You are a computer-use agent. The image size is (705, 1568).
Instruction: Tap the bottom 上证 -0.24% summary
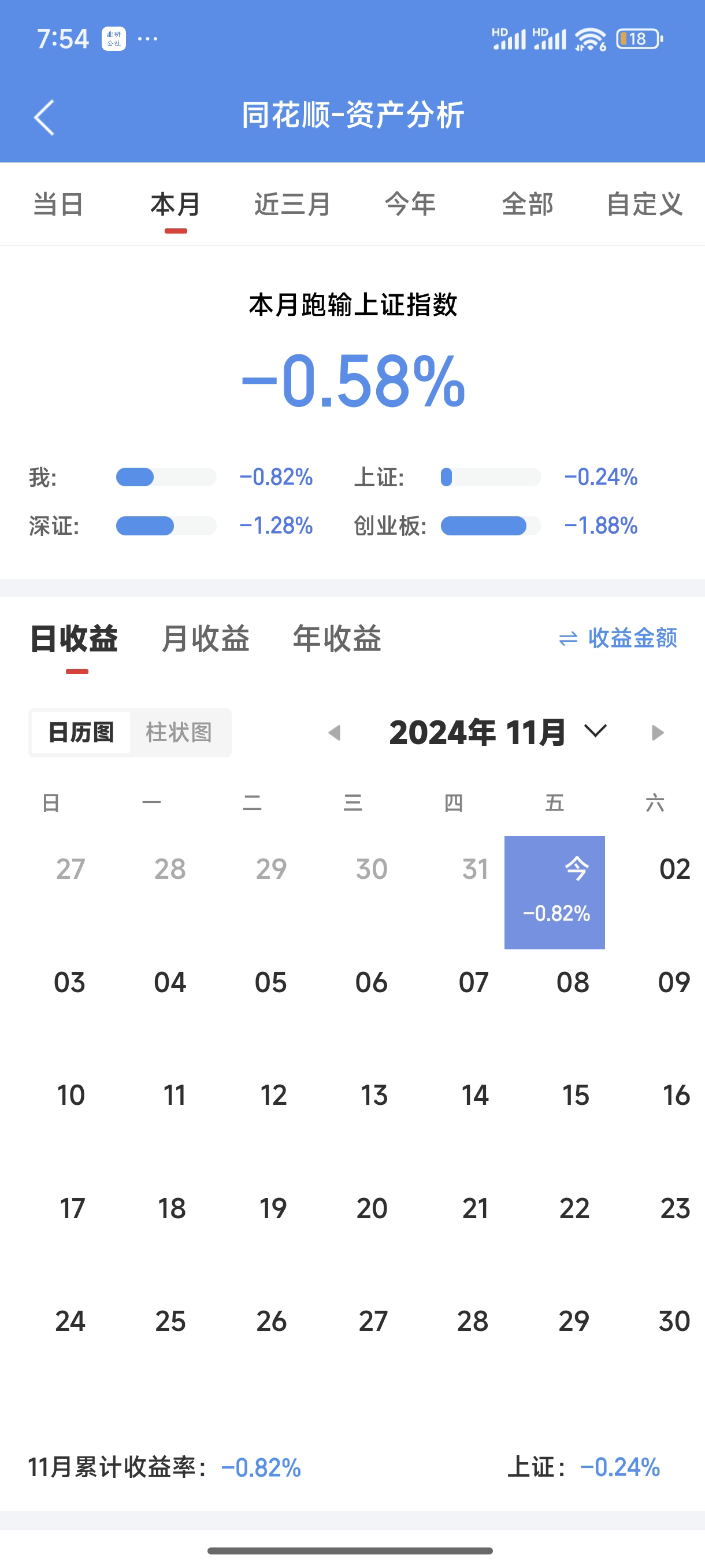584,1467
